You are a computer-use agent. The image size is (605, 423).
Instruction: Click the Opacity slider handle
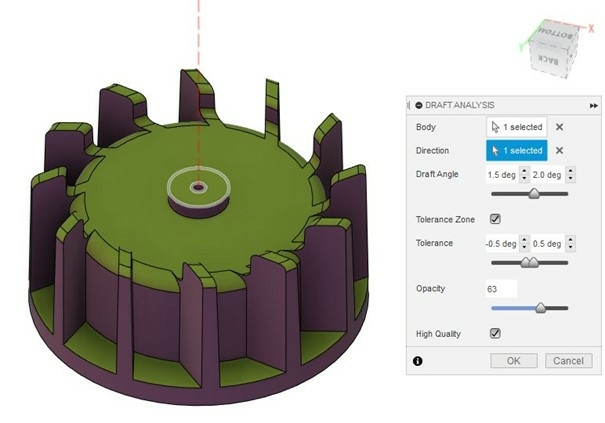541,308
